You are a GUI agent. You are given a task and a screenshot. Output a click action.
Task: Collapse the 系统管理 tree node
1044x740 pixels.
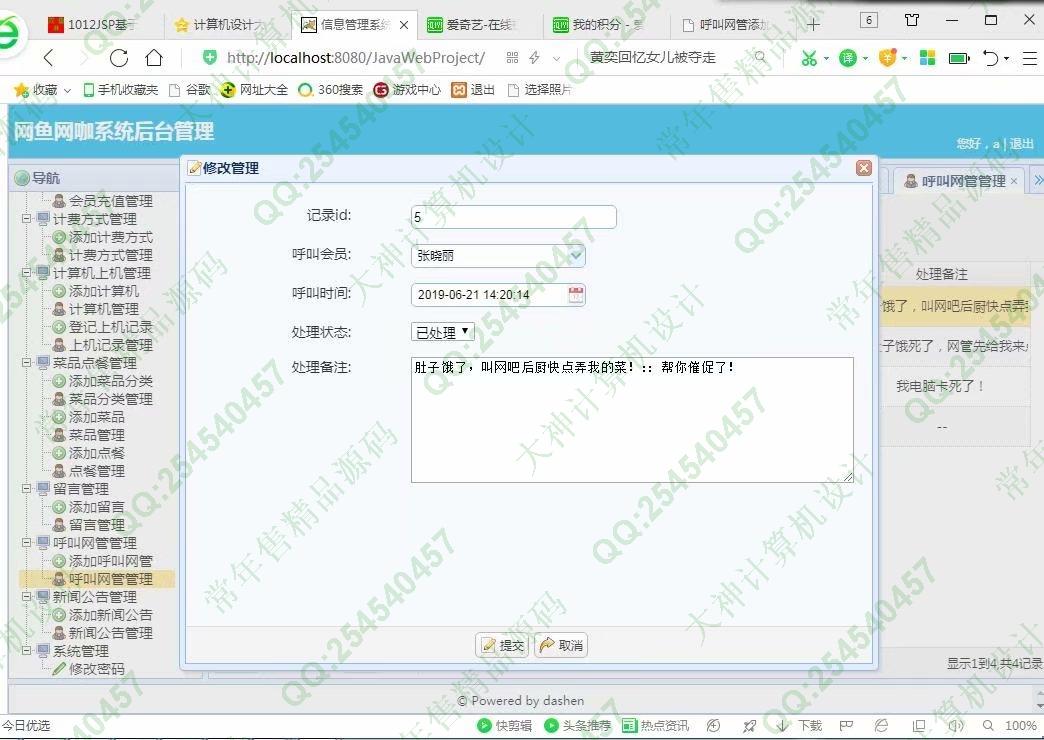26,650
